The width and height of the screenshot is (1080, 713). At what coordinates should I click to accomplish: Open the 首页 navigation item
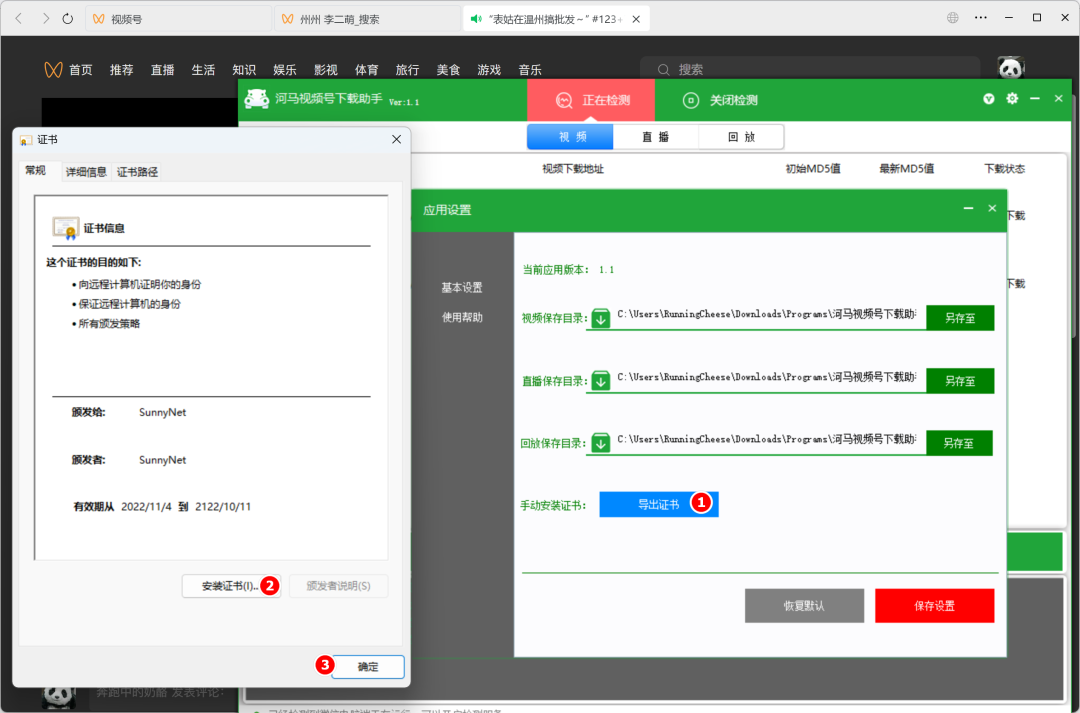pyautogui.click(x=81, y=70)
